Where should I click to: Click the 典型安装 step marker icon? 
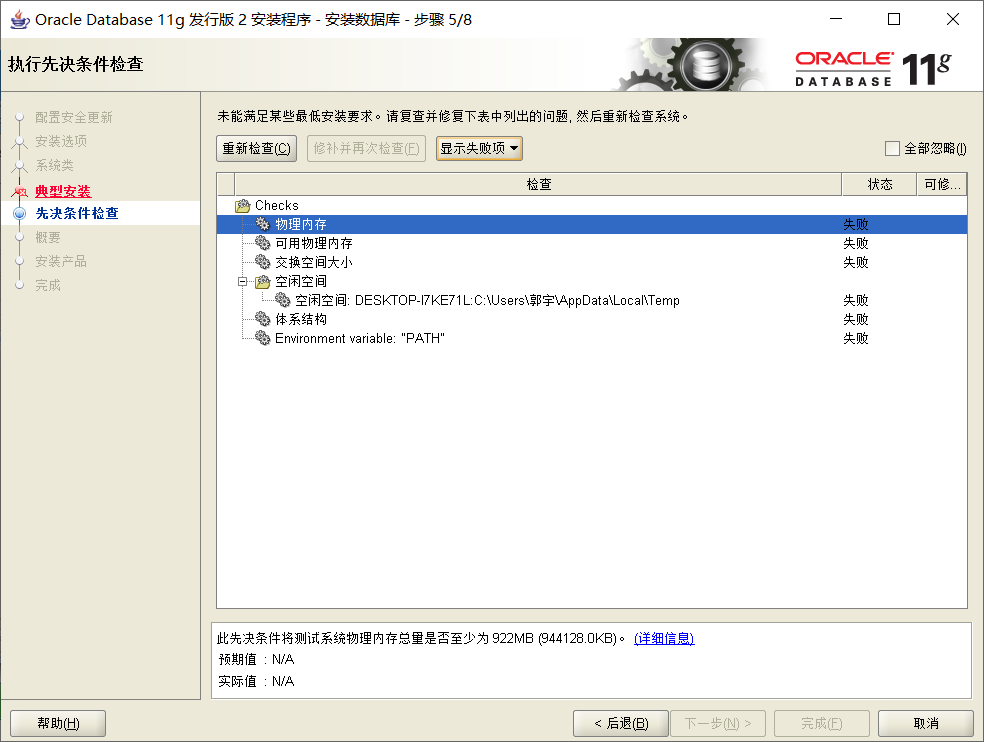[19, 191]
